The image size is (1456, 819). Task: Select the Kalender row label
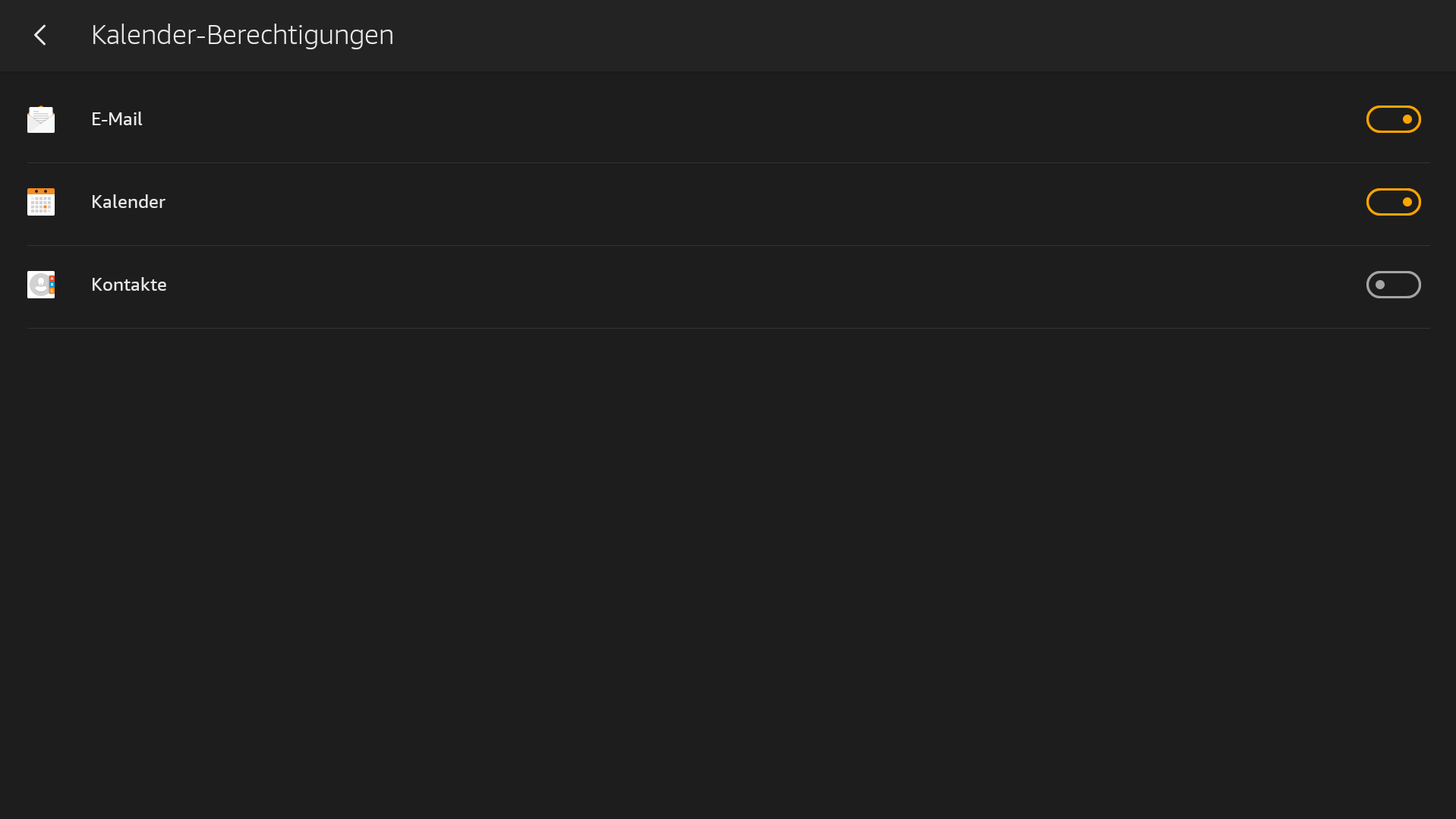click(x=128, y=202)
